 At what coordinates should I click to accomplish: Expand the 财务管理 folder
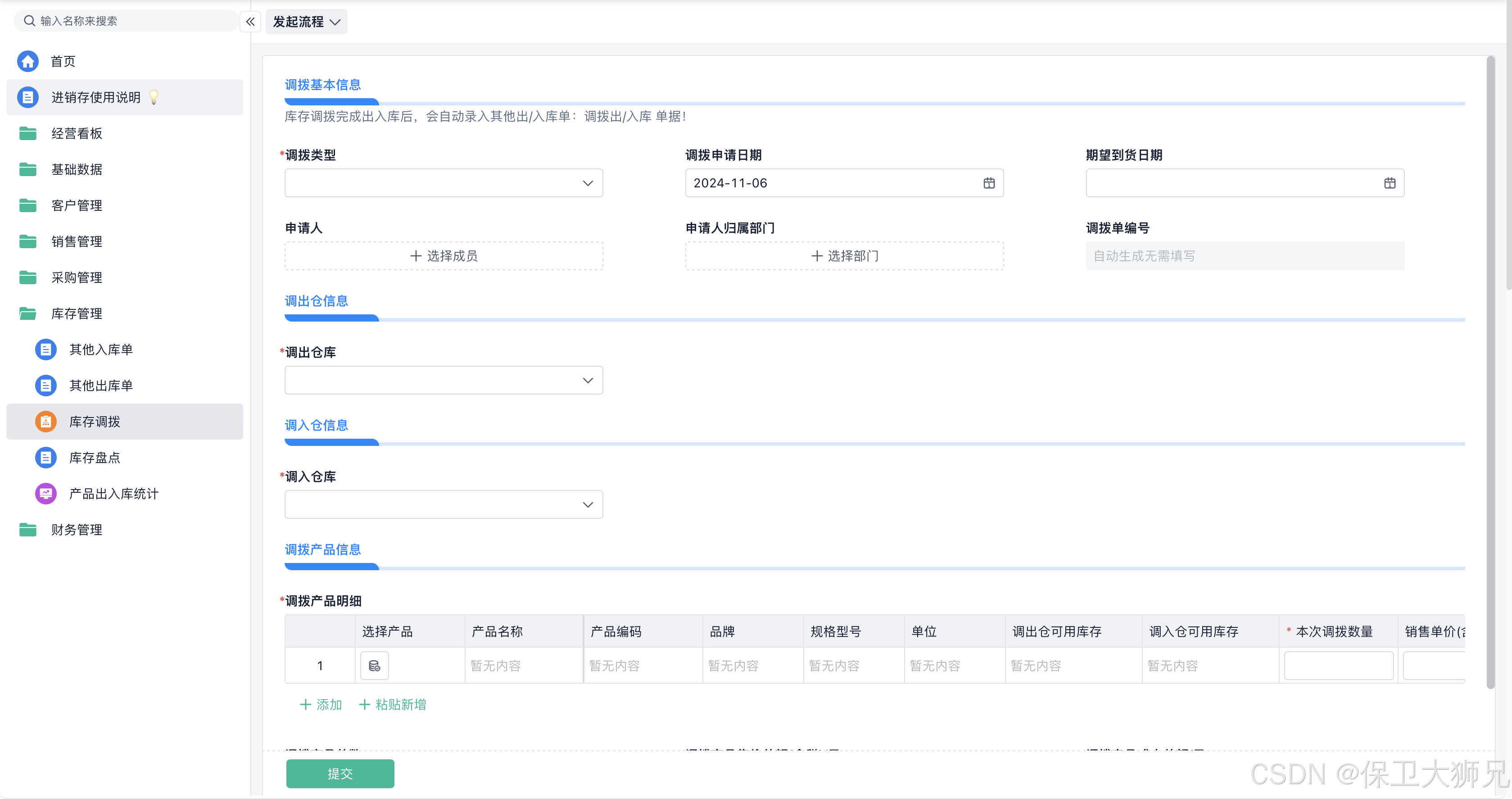coord(76,530)
